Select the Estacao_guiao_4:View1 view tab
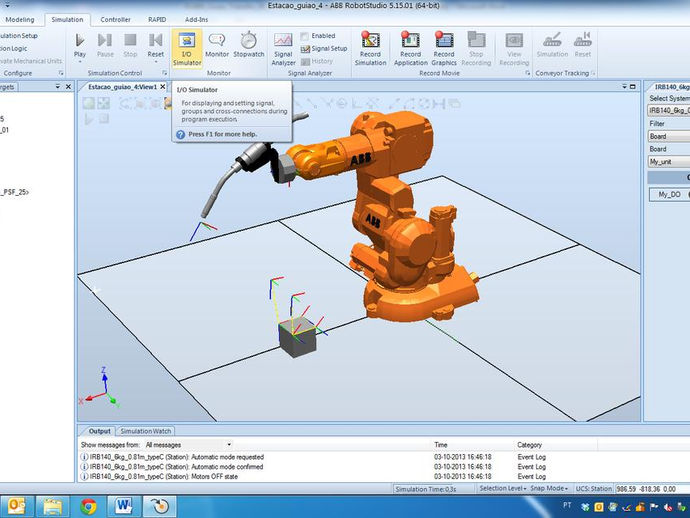The height and width of the screenshot is (518, 690). (x=122, y=87)
